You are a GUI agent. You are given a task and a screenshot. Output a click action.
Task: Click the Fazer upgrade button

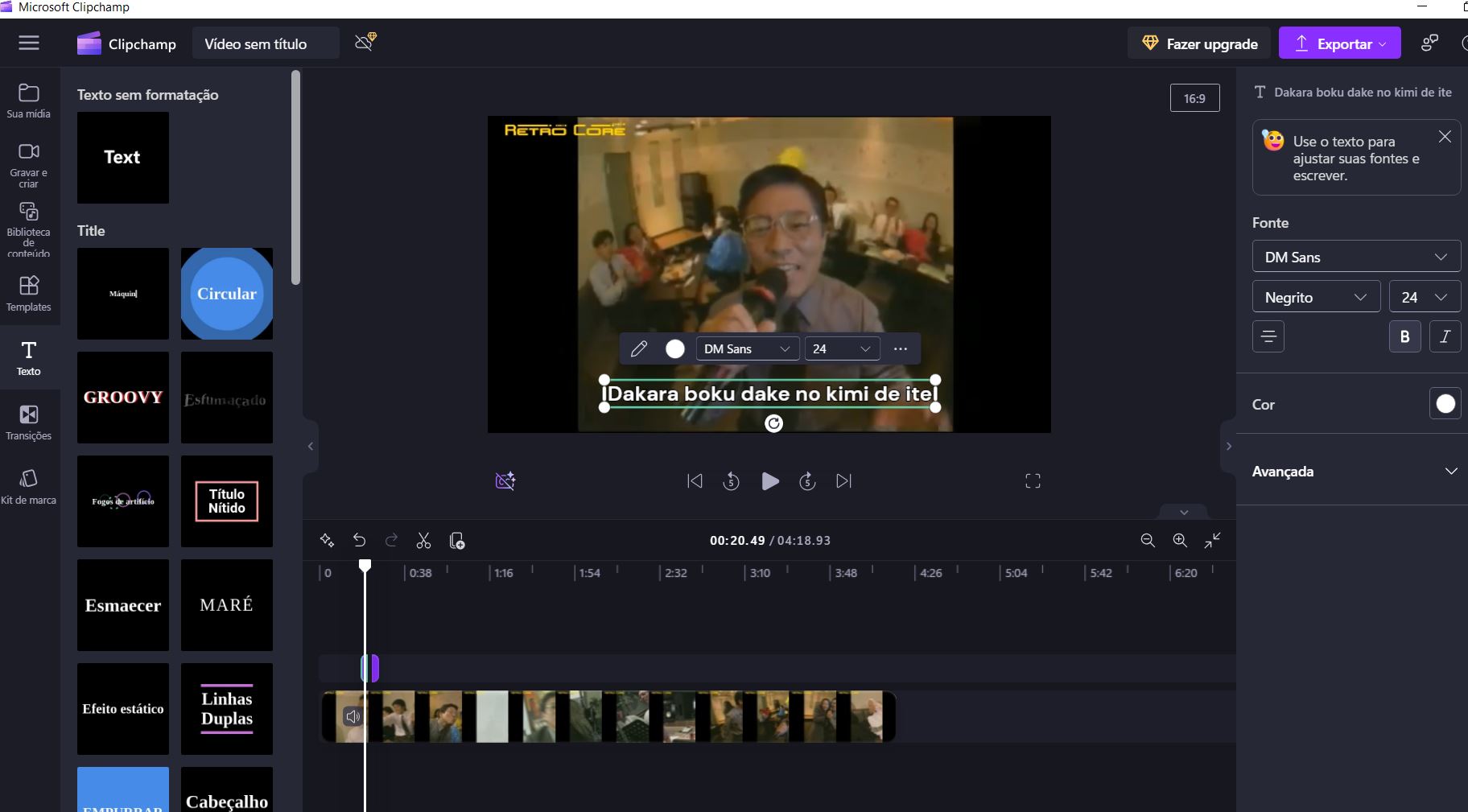pos(1199,43)
